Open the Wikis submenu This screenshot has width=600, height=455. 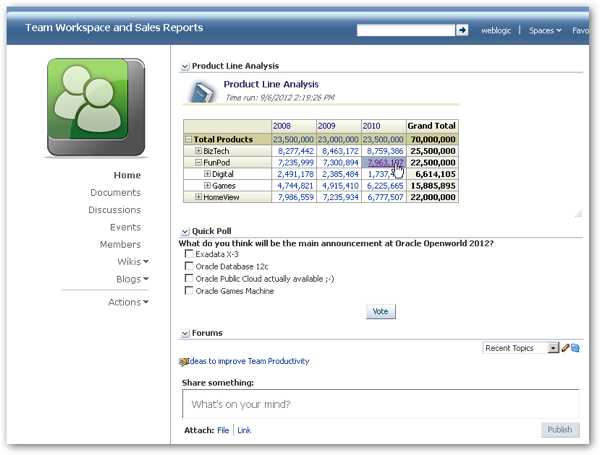[x=133, y=262]
